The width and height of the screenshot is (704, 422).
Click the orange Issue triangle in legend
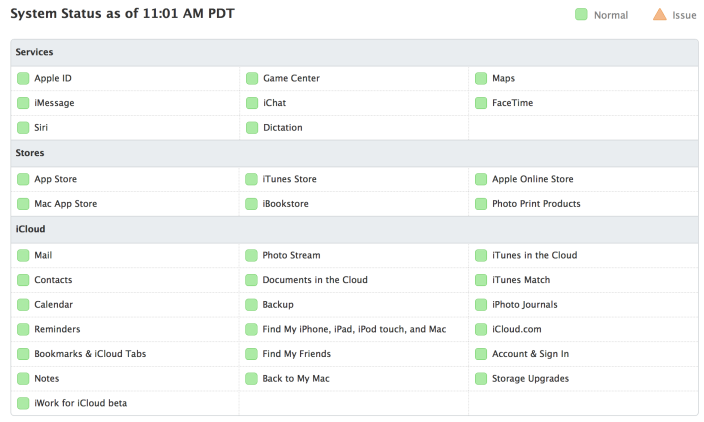(659, 15)
